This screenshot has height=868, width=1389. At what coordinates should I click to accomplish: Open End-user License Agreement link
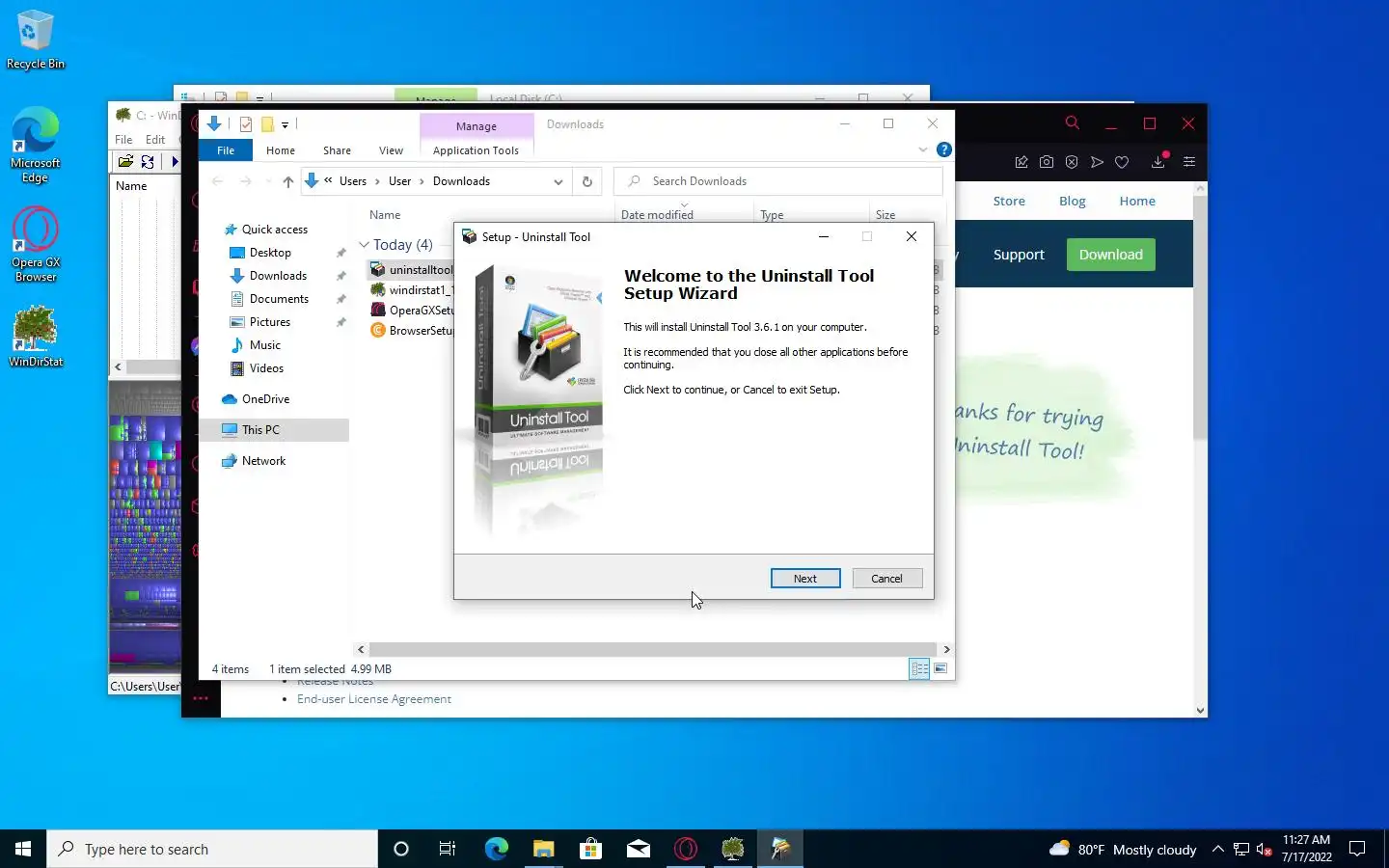(x=374, y=699)
